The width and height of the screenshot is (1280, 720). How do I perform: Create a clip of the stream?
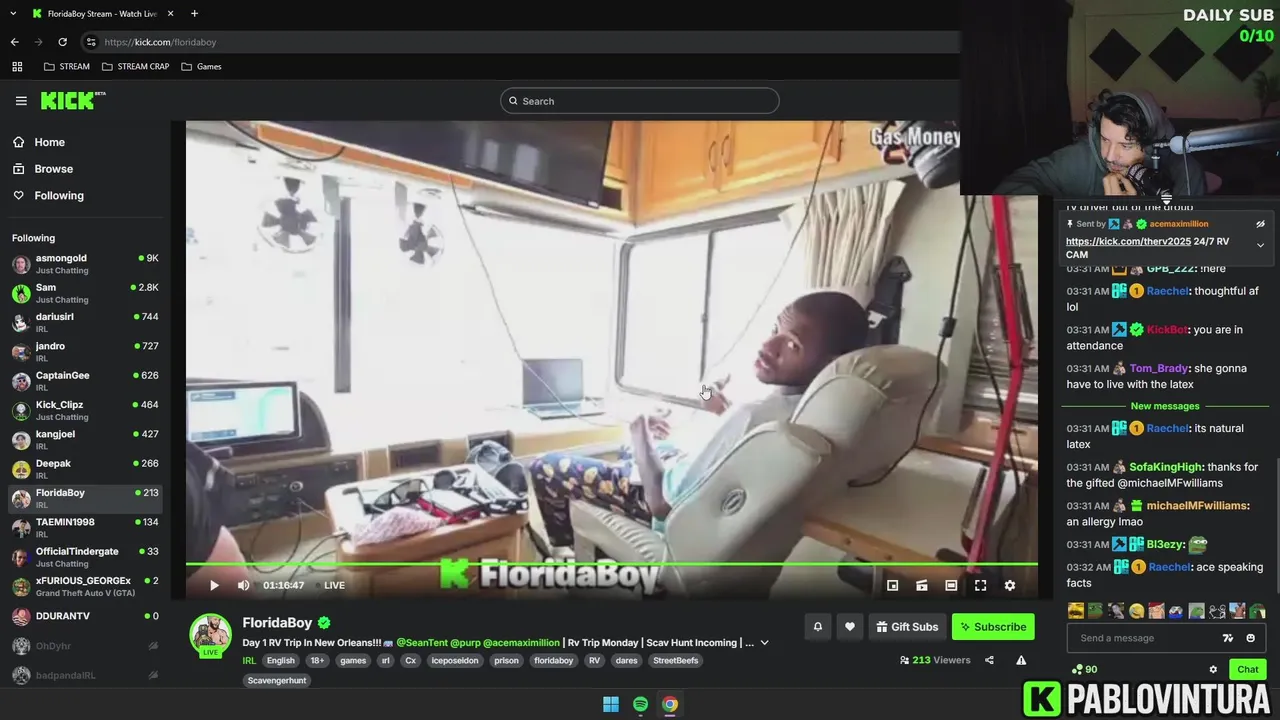click(x=922, y=585)
